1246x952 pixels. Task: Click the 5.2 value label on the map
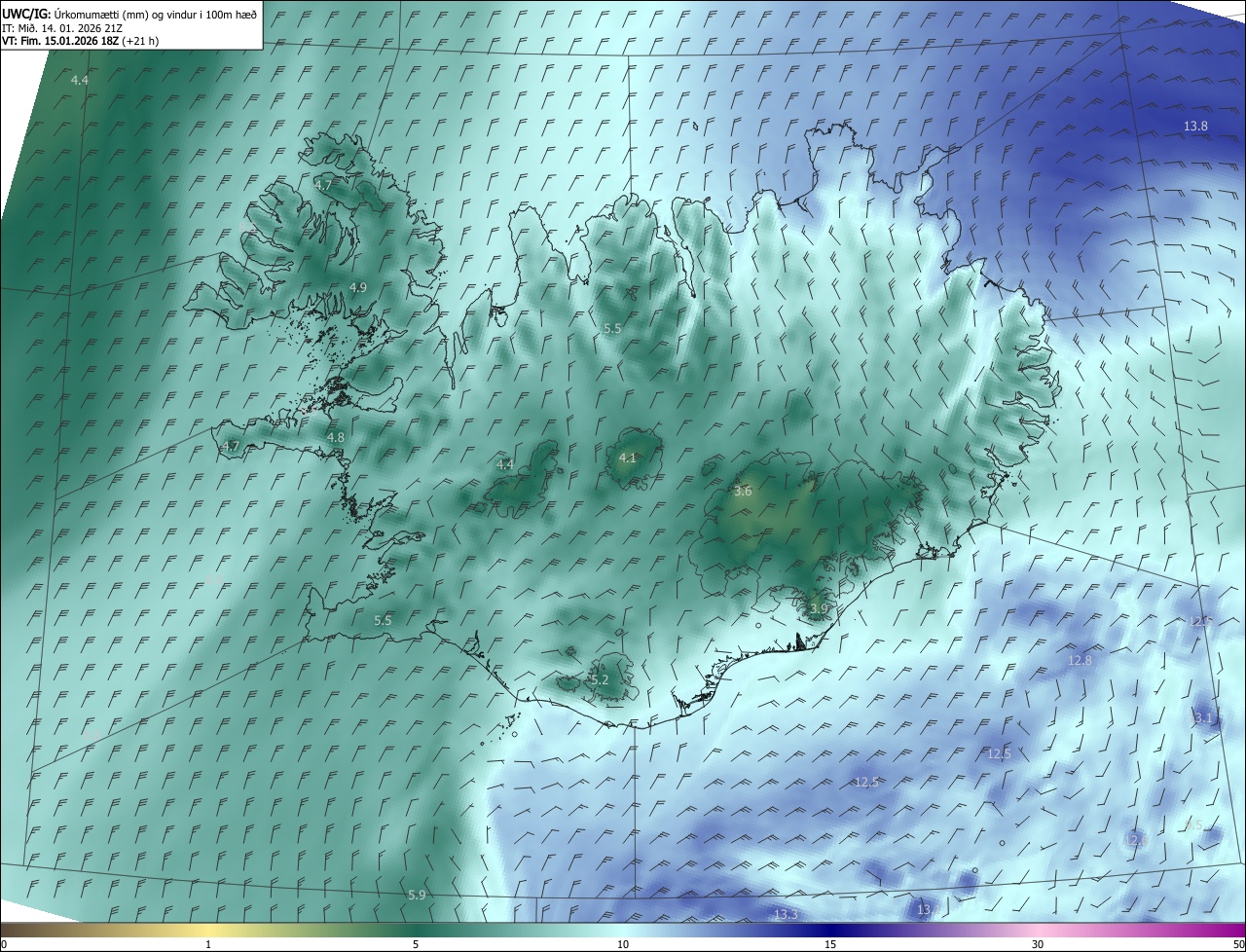[x=600, y=679]
